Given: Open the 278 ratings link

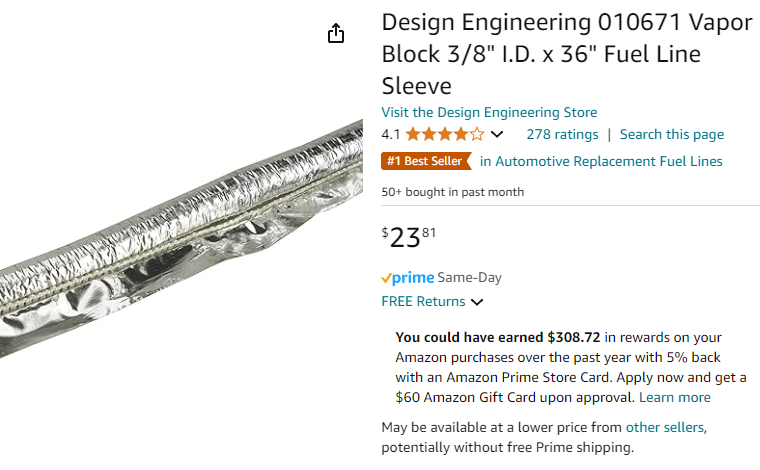Looking at the screenshot, I should pyautogui.click(x=562, y=135).
